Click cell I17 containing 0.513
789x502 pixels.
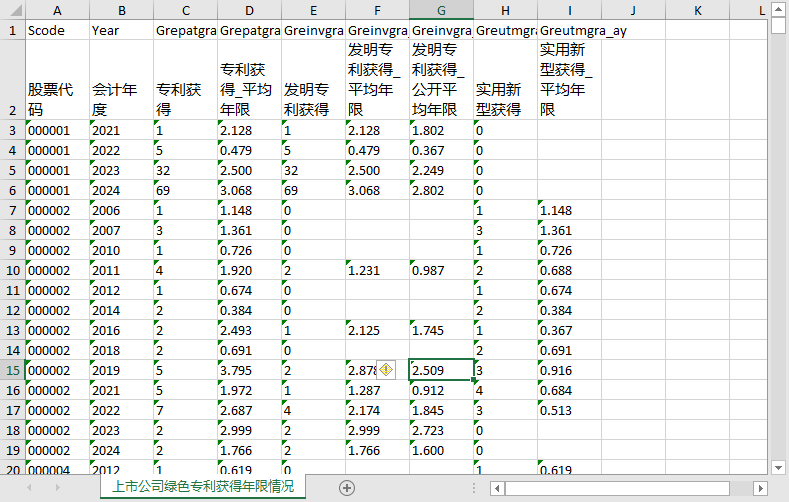[x=569, y=410]
